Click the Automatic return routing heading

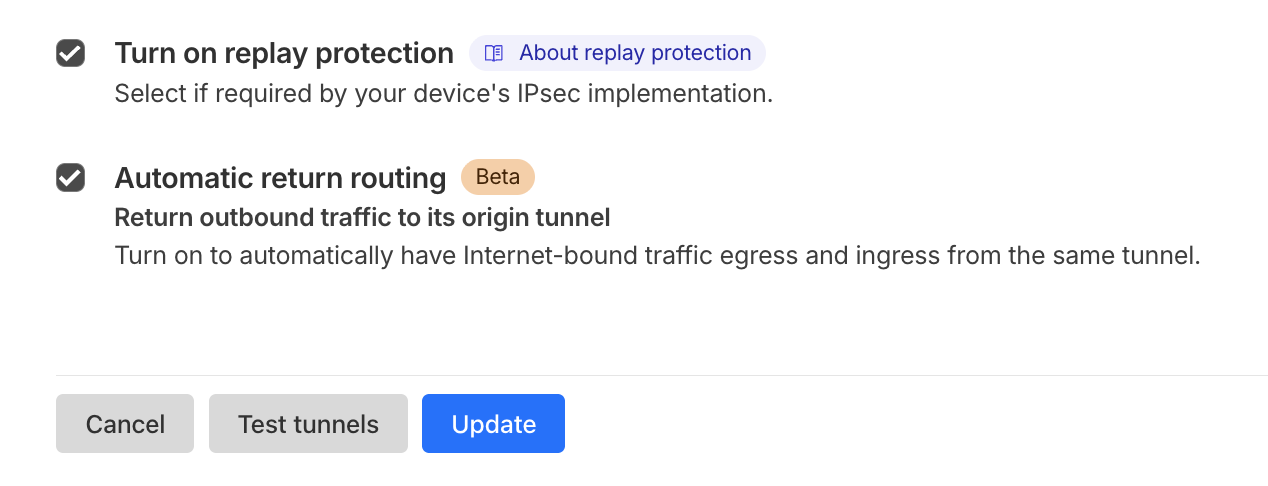280,178
